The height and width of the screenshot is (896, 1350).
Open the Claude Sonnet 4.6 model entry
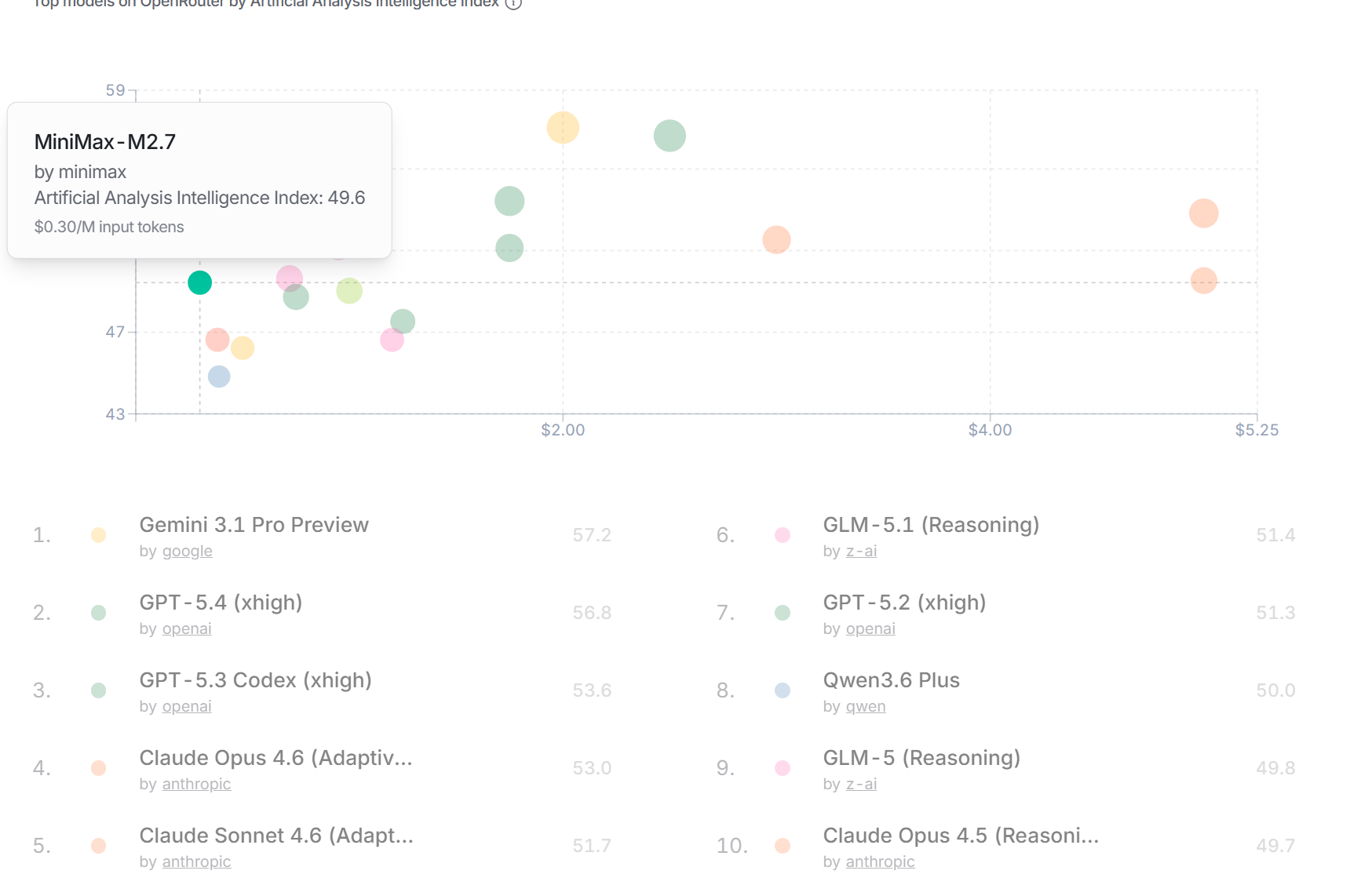point(275,836)
